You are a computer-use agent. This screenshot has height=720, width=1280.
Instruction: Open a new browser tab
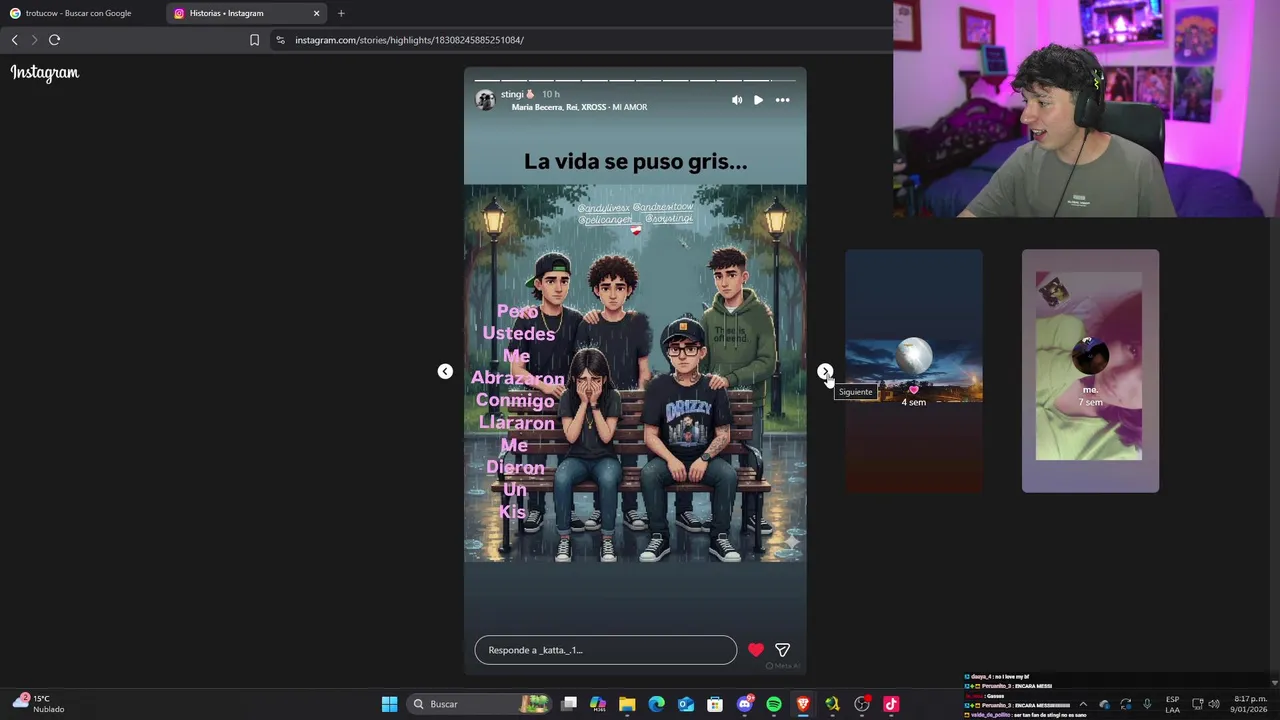341,13
